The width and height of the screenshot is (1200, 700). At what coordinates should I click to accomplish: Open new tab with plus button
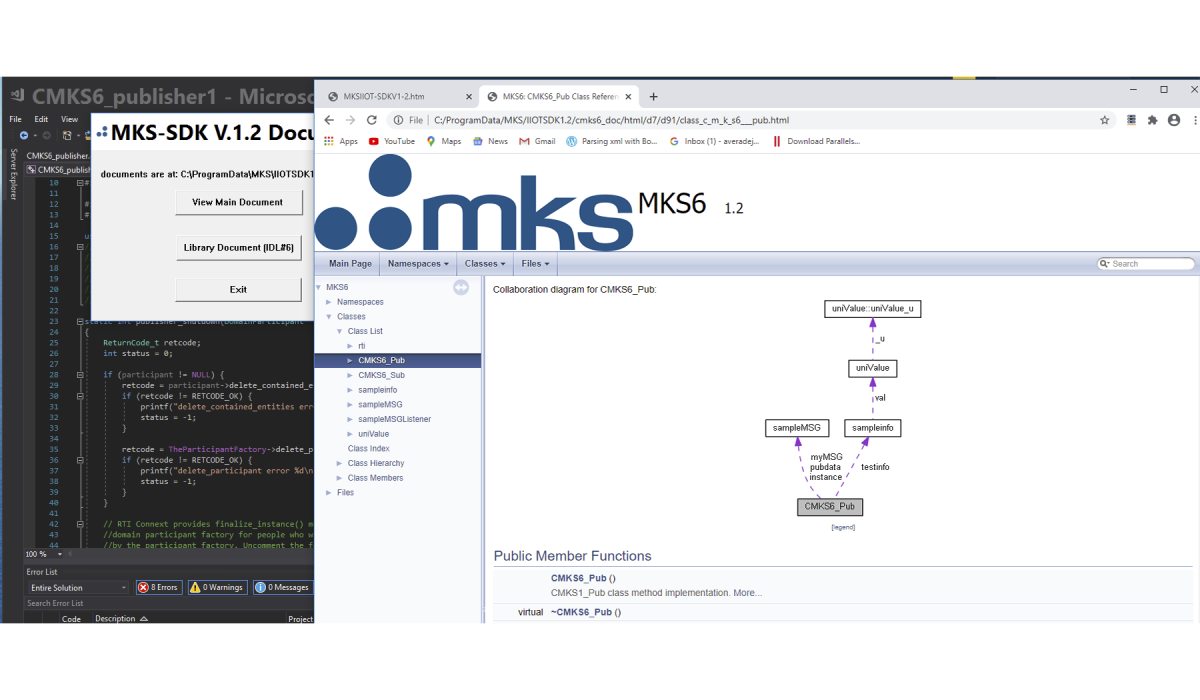pos(654,97)
